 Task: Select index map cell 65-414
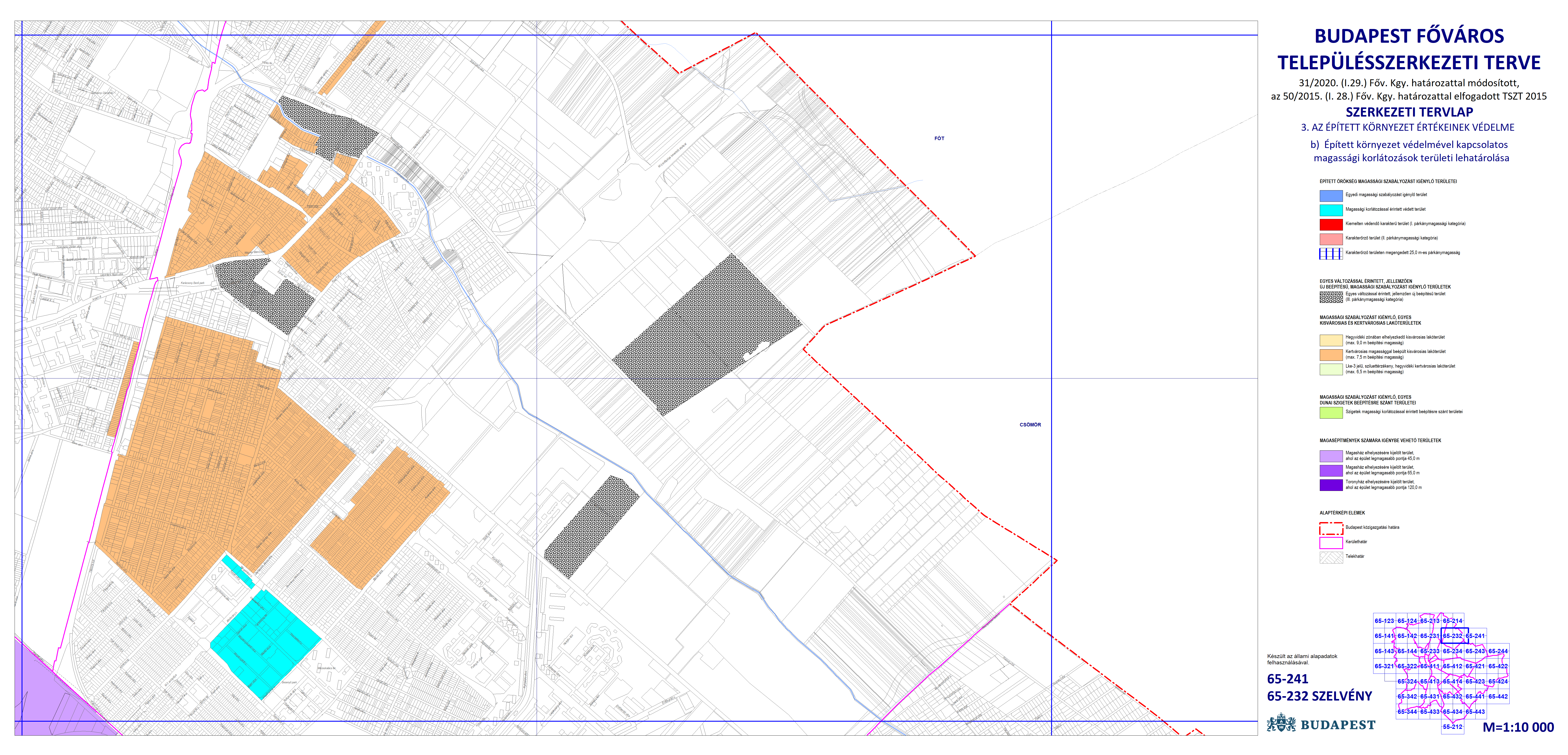coord(1453,681)
